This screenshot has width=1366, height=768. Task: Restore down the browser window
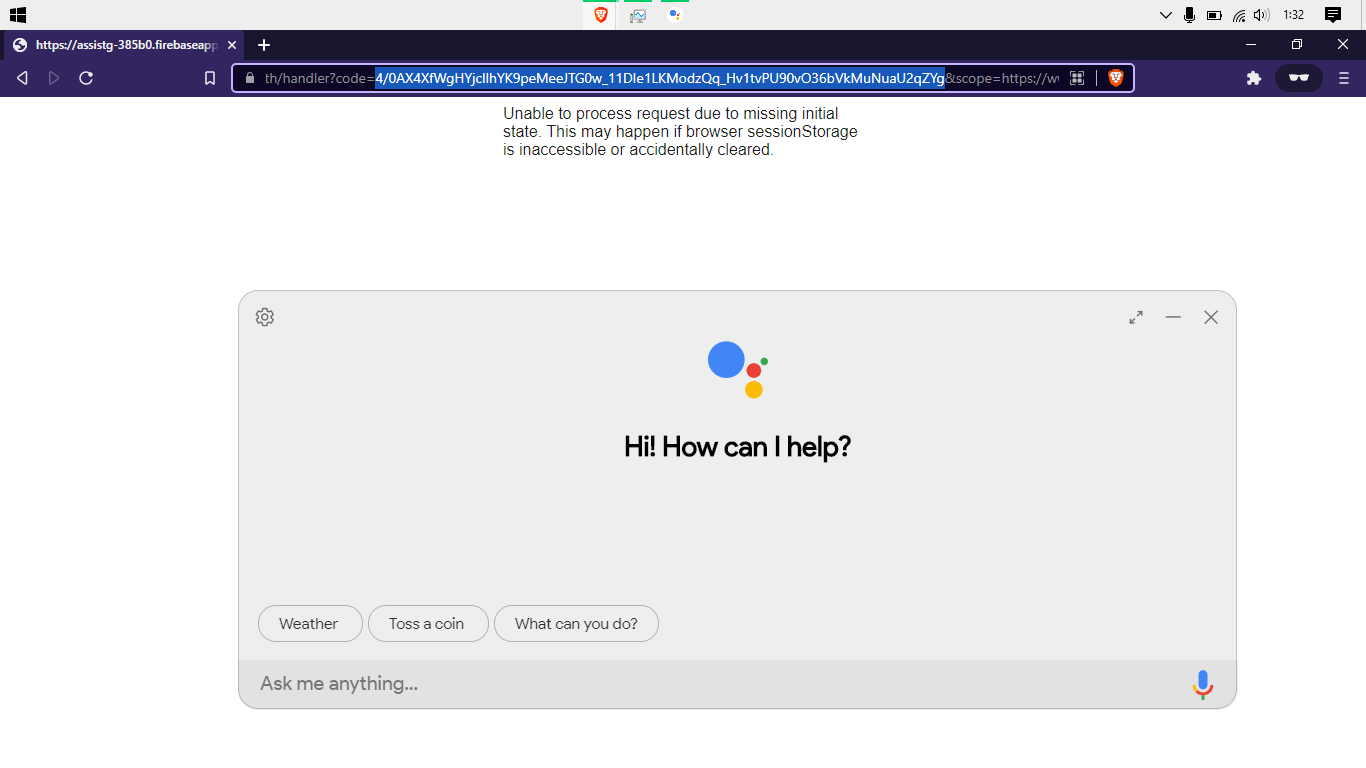pos(1297,45)
